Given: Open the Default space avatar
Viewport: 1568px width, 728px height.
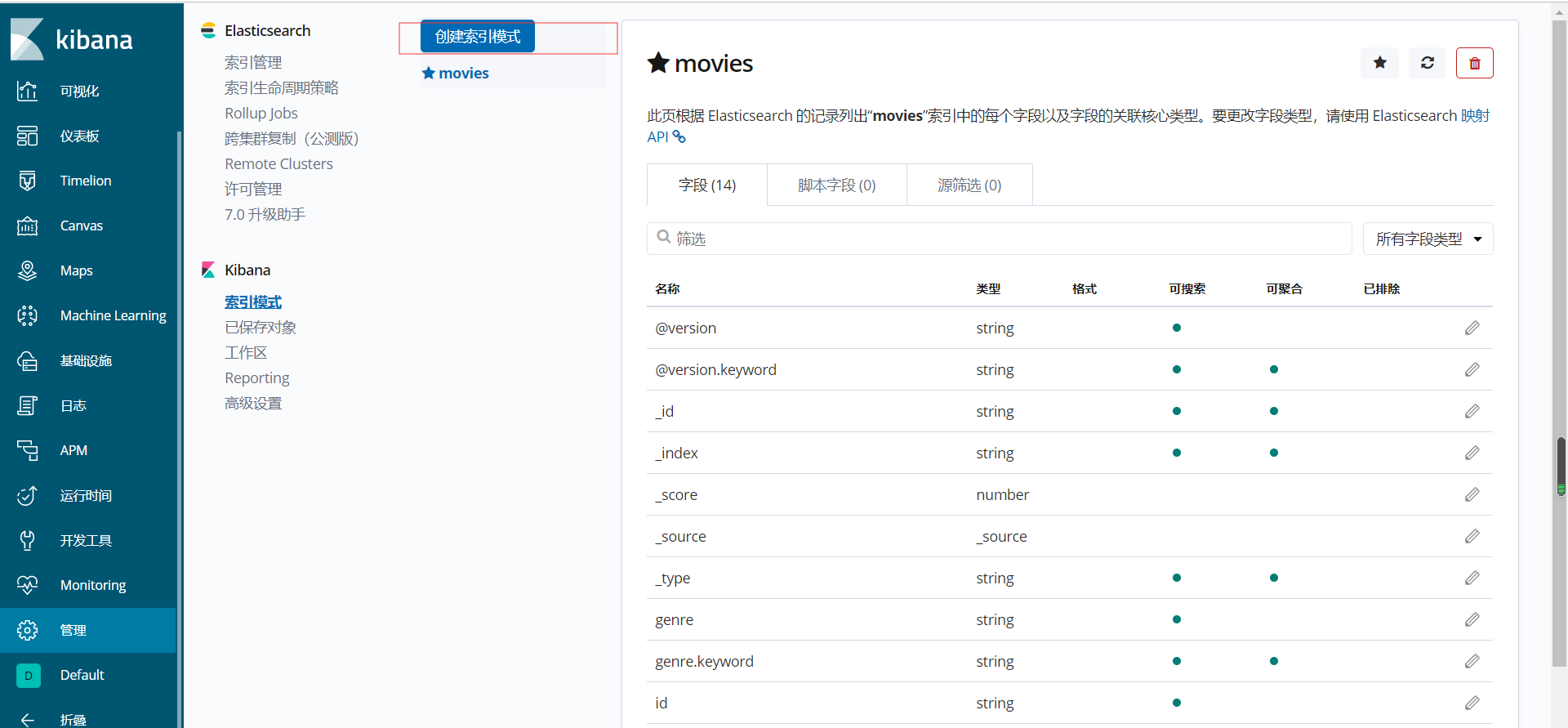Looking at the screenshot, I should tap(28, 675).
